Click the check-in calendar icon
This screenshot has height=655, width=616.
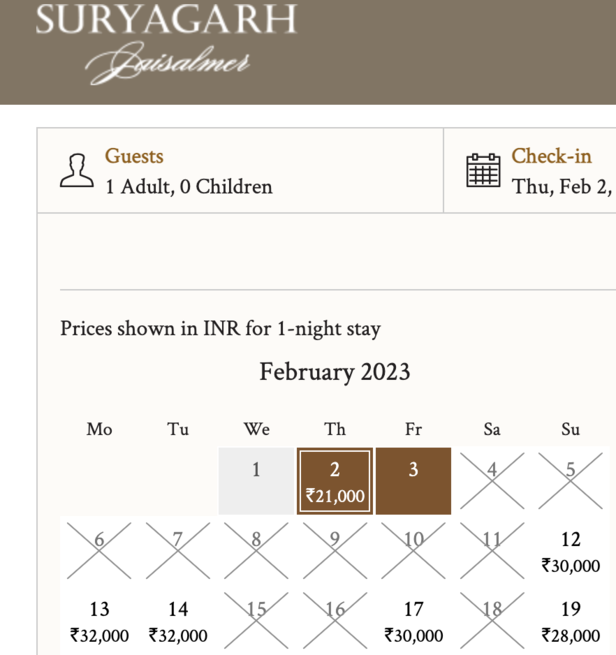(484, 171)
